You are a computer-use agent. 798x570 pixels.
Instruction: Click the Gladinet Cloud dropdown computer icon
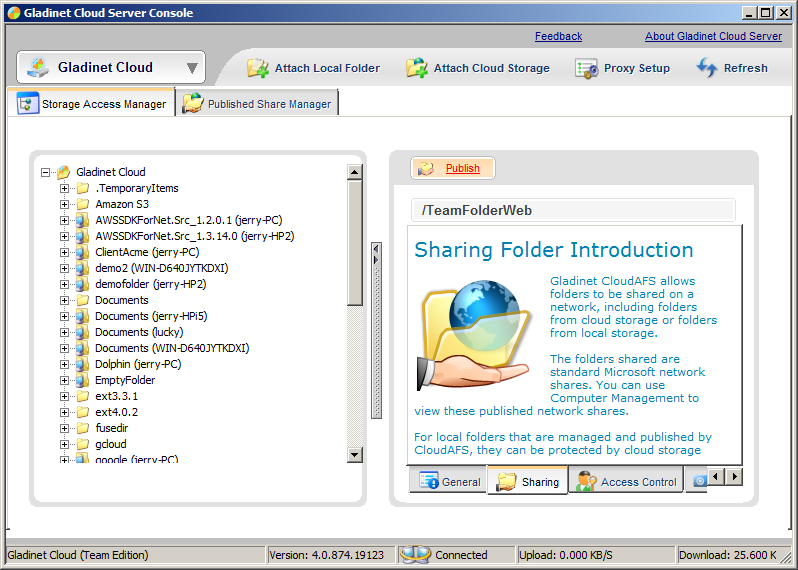pyautogui.click(x=38, y=67)
